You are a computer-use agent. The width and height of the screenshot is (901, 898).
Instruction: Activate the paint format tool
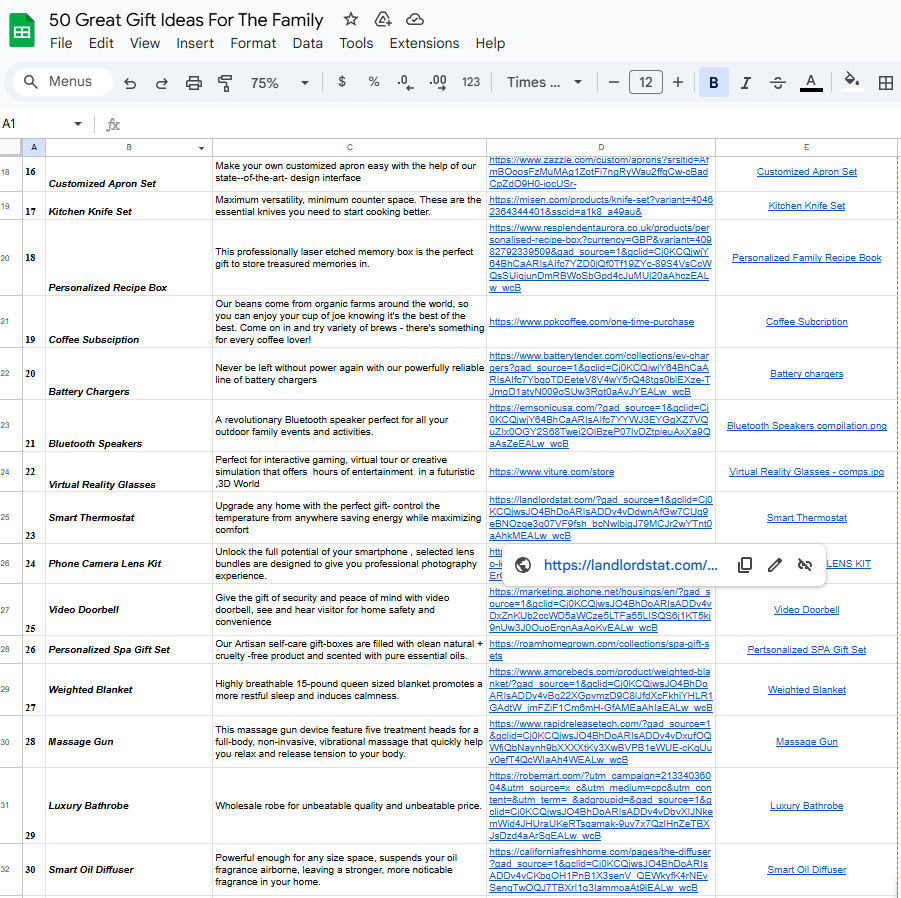click(225, 83)
